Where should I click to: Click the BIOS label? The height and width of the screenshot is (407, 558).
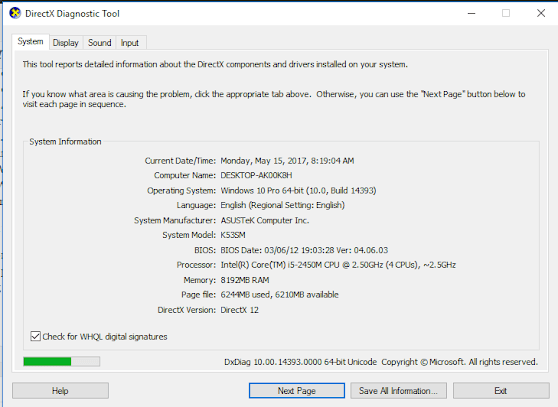click(205, 250)
